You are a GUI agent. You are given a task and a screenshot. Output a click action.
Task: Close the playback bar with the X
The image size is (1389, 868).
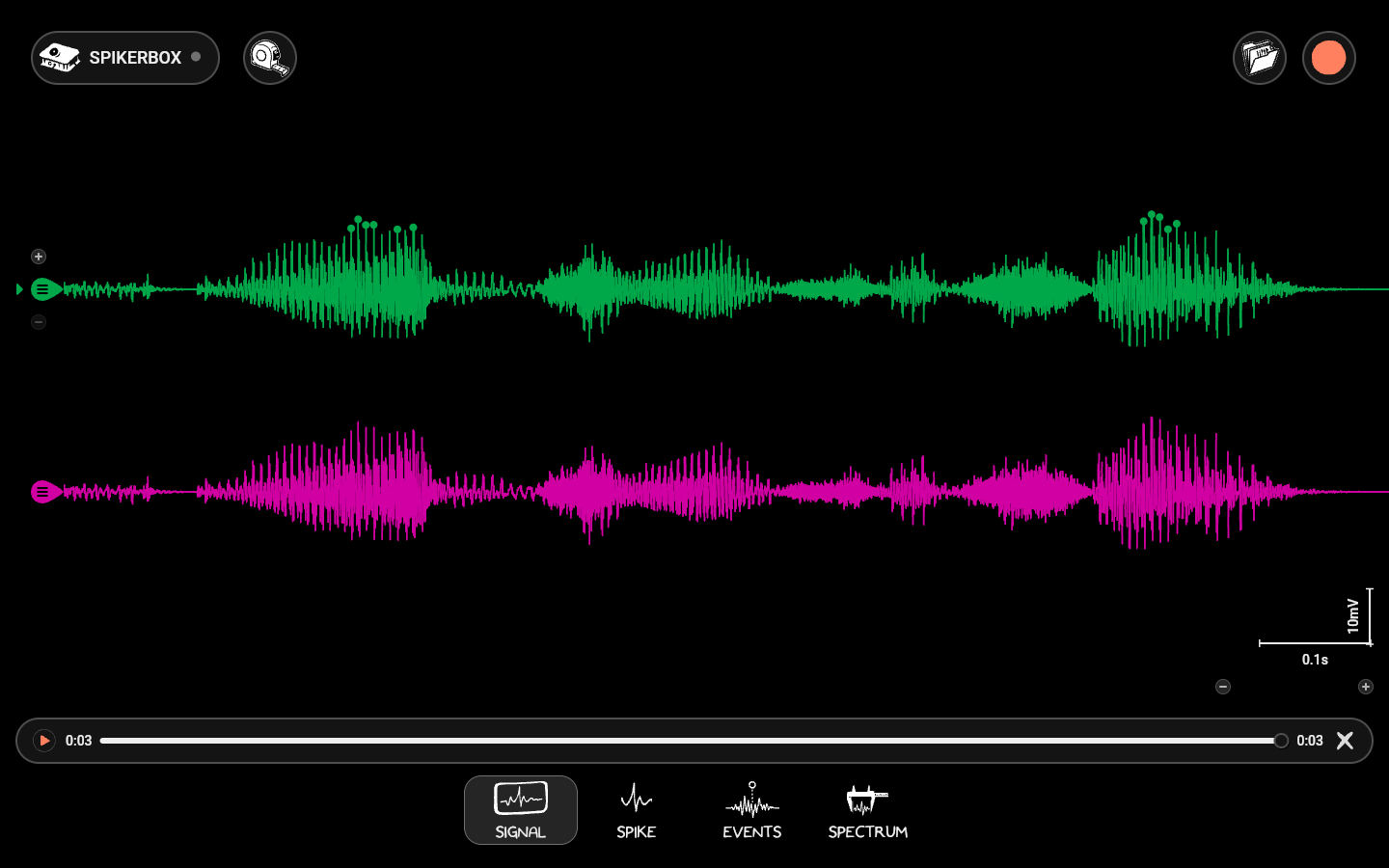pos(1345,741)
